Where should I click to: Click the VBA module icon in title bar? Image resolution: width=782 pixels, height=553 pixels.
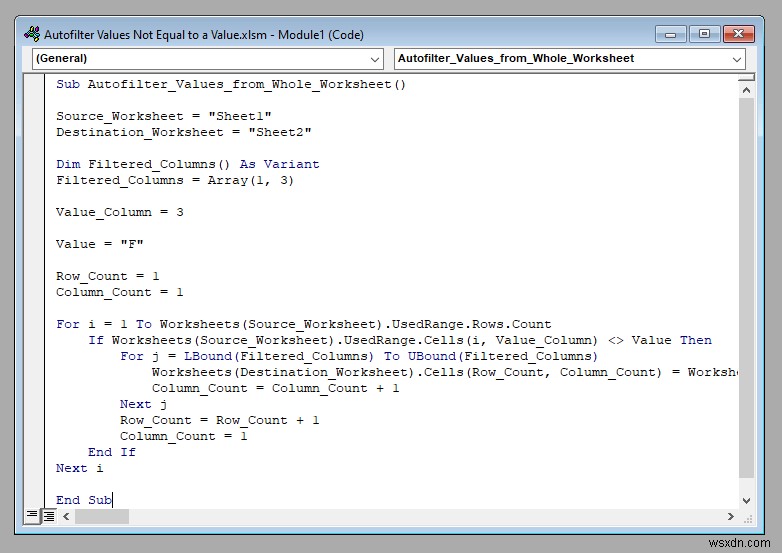click(32, 34)
